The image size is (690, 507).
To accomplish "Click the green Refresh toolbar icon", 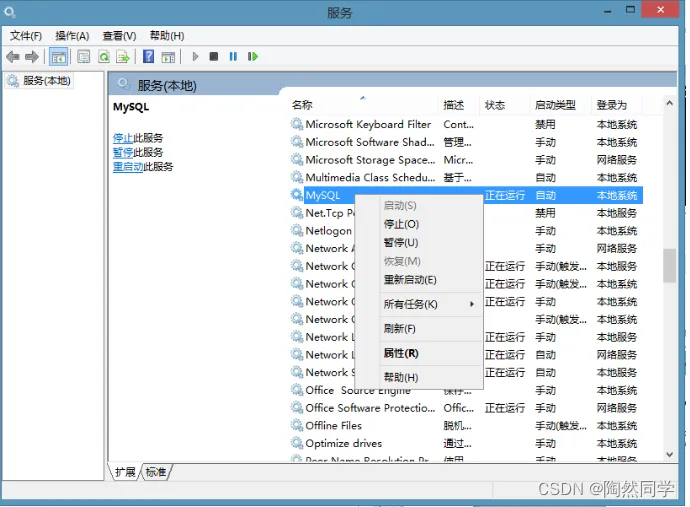I will [104, 56].
